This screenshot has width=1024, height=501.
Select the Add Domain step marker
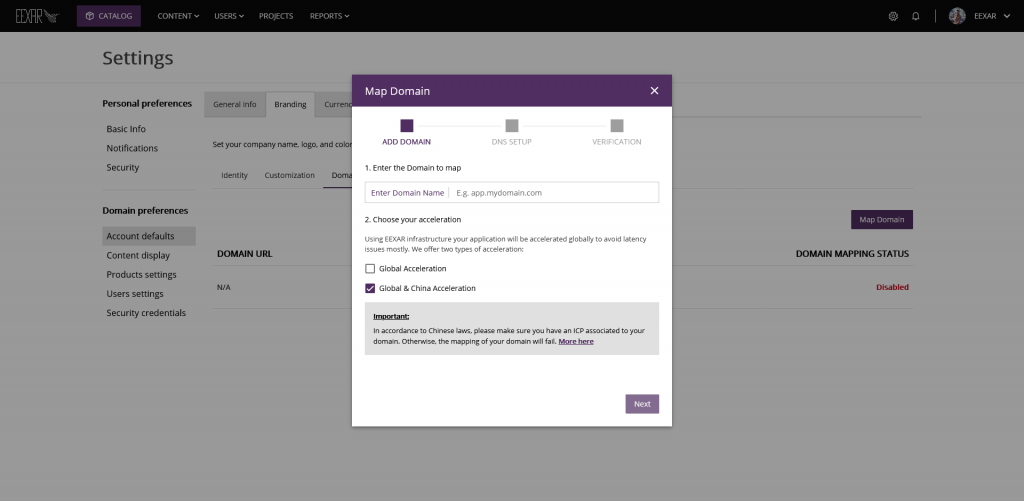(407, 125)
